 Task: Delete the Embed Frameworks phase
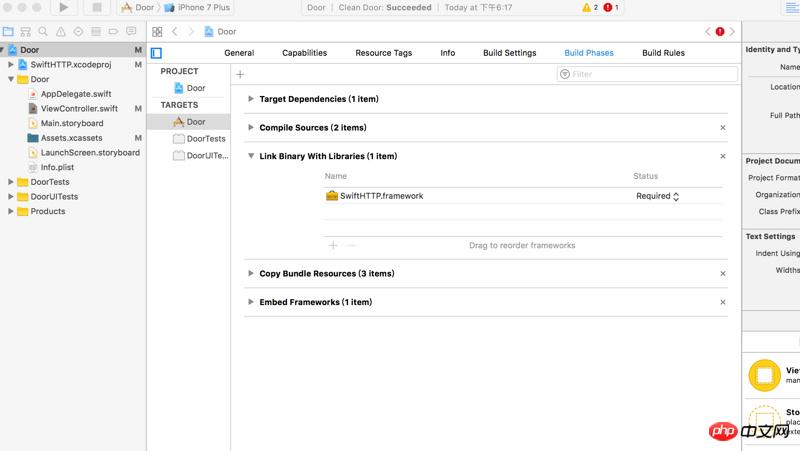coord(723,302)
